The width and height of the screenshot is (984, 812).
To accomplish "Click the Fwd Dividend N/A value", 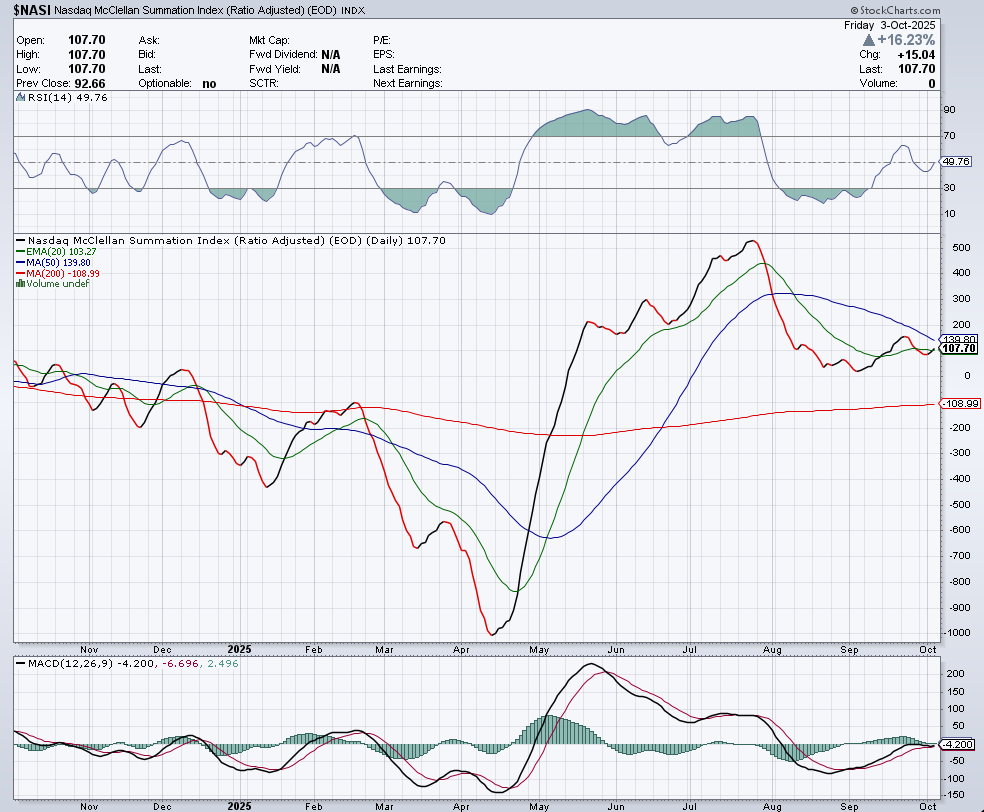I will tap(331, 55).
